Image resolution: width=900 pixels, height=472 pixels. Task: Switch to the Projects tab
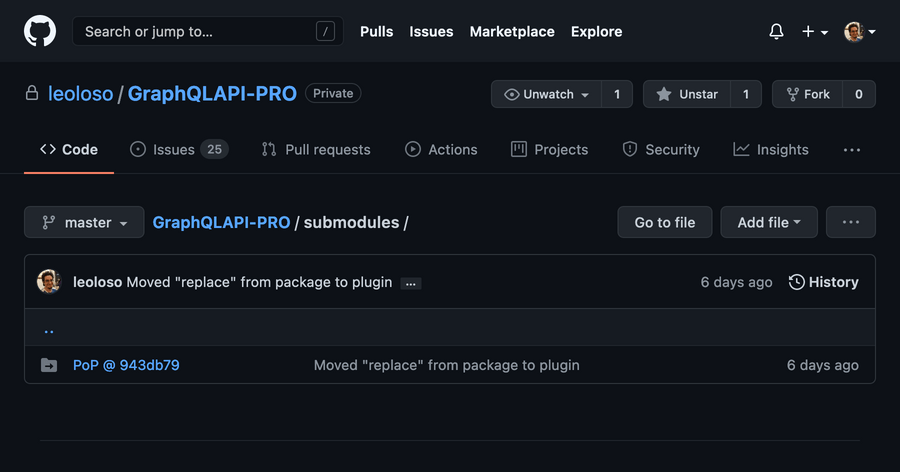549,150
